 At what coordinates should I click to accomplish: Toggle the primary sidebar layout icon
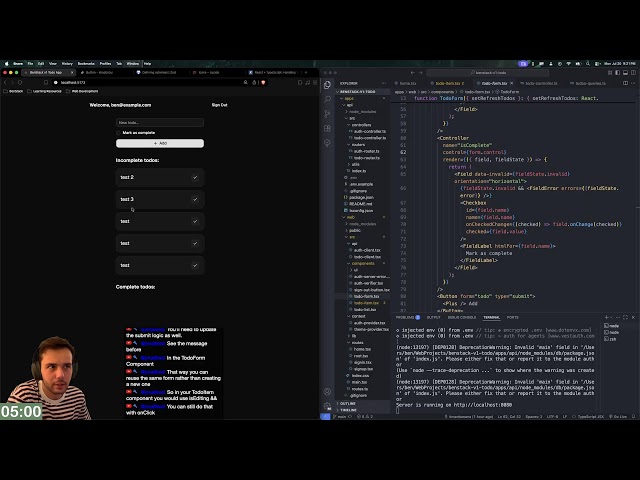(x=618, y=73)
